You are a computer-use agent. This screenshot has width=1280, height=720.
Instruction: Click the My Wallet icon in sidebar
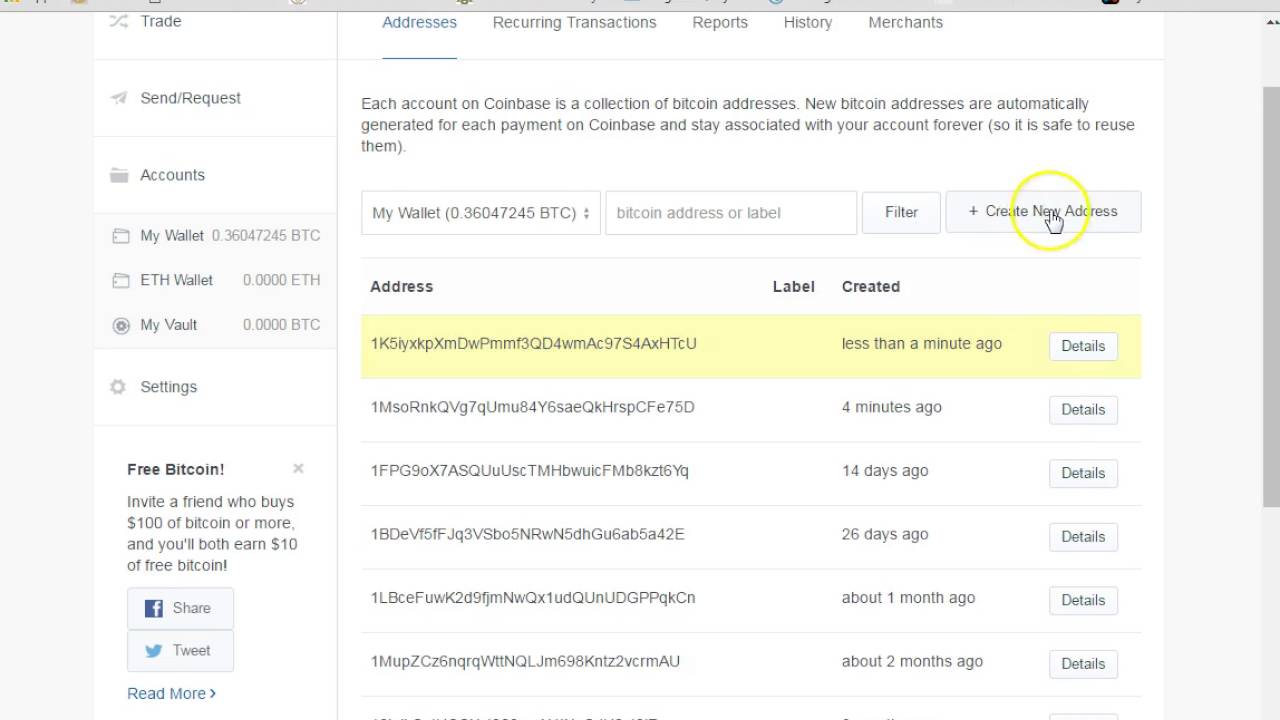coord(121,236)
